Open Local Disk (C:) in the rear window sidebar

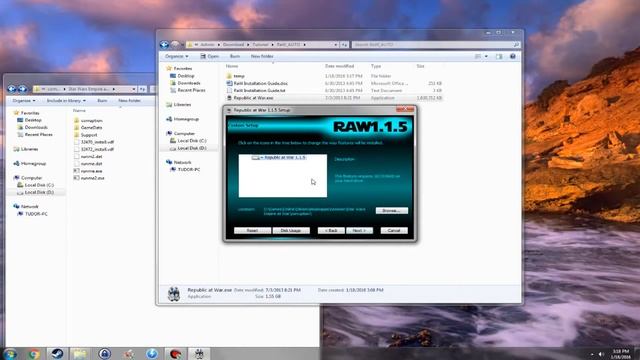click(39, 185)
